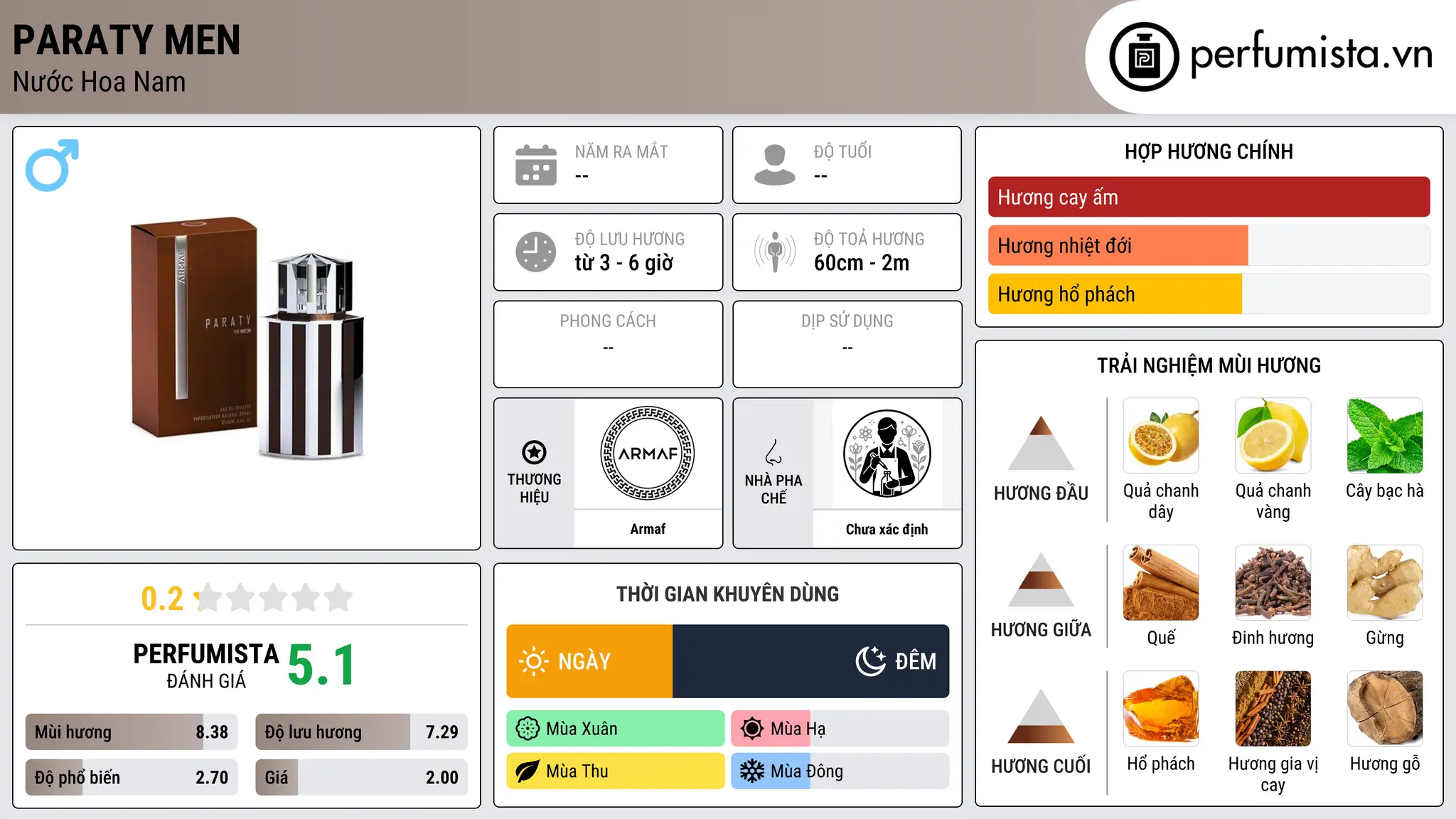Open the Paraty Men bottle product photo
Screen dimensions: 1456x819
click(247, 338)
